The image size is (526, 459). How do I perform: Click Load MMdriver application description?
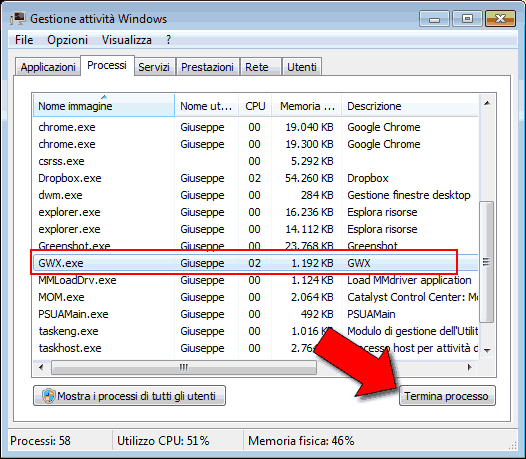409,280
